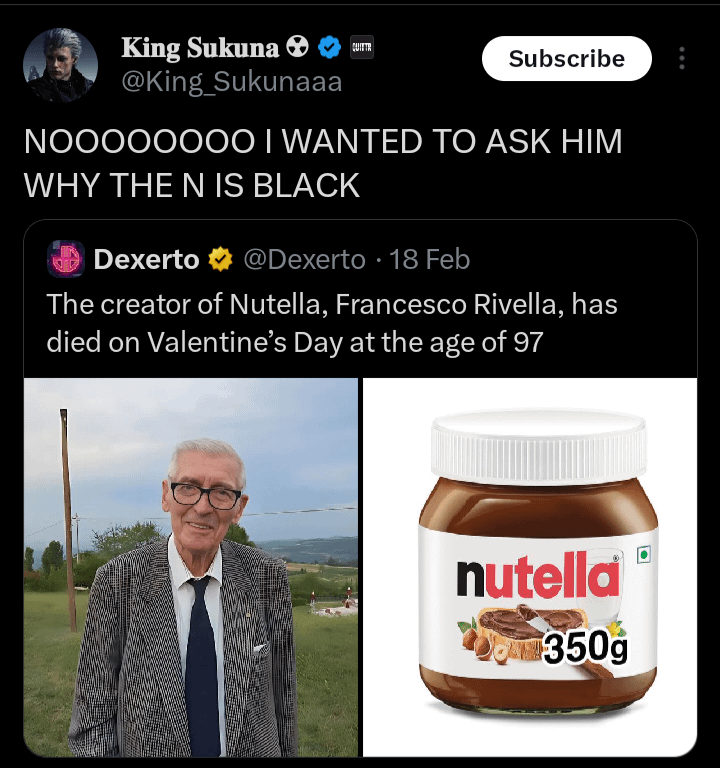
Task: Open the three-dot more options menu
Action: click(x=682, y=58)
